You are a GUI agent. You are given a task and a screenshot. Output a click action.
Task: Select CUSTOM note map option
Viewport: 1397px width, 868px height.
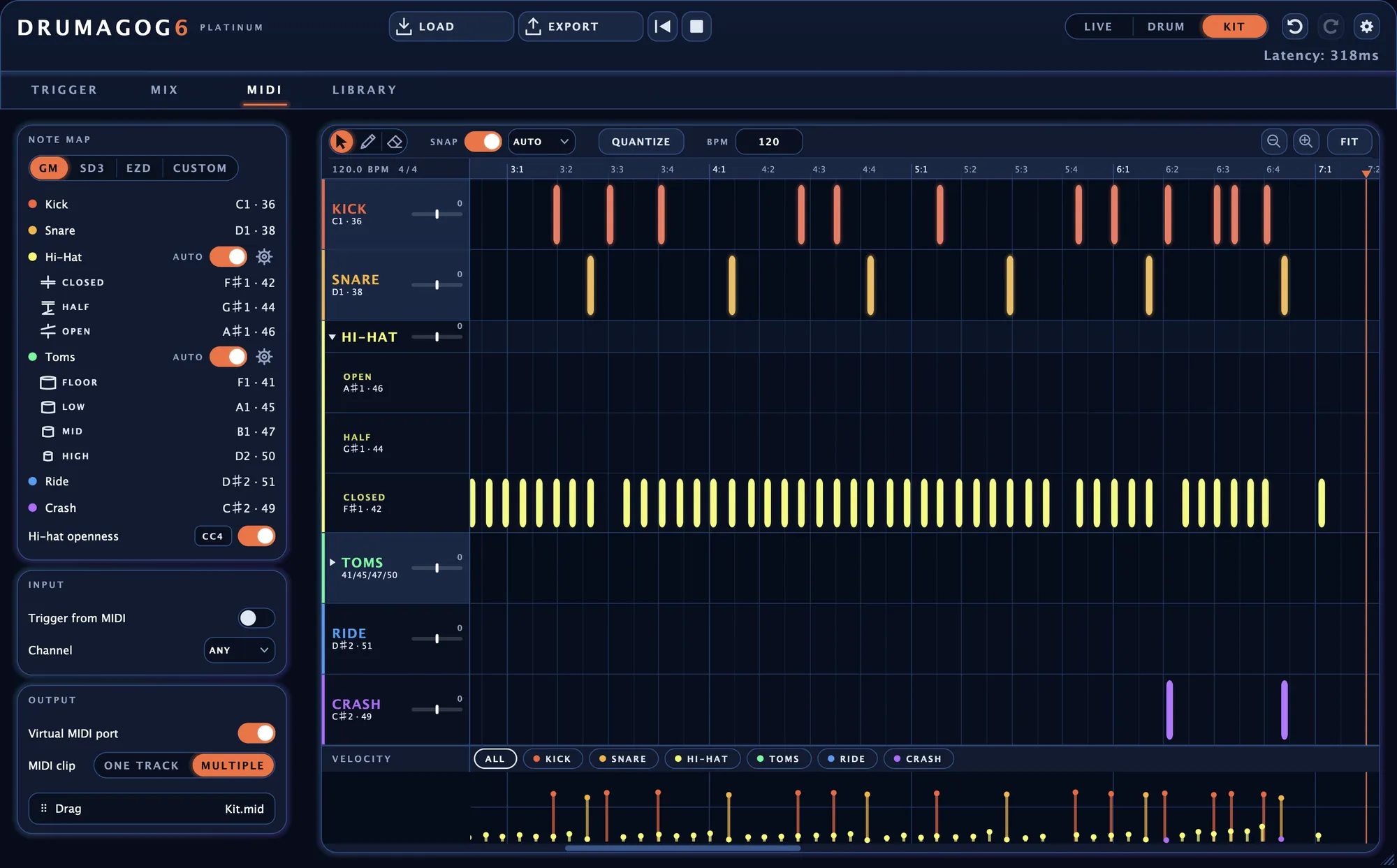[200, 168]
